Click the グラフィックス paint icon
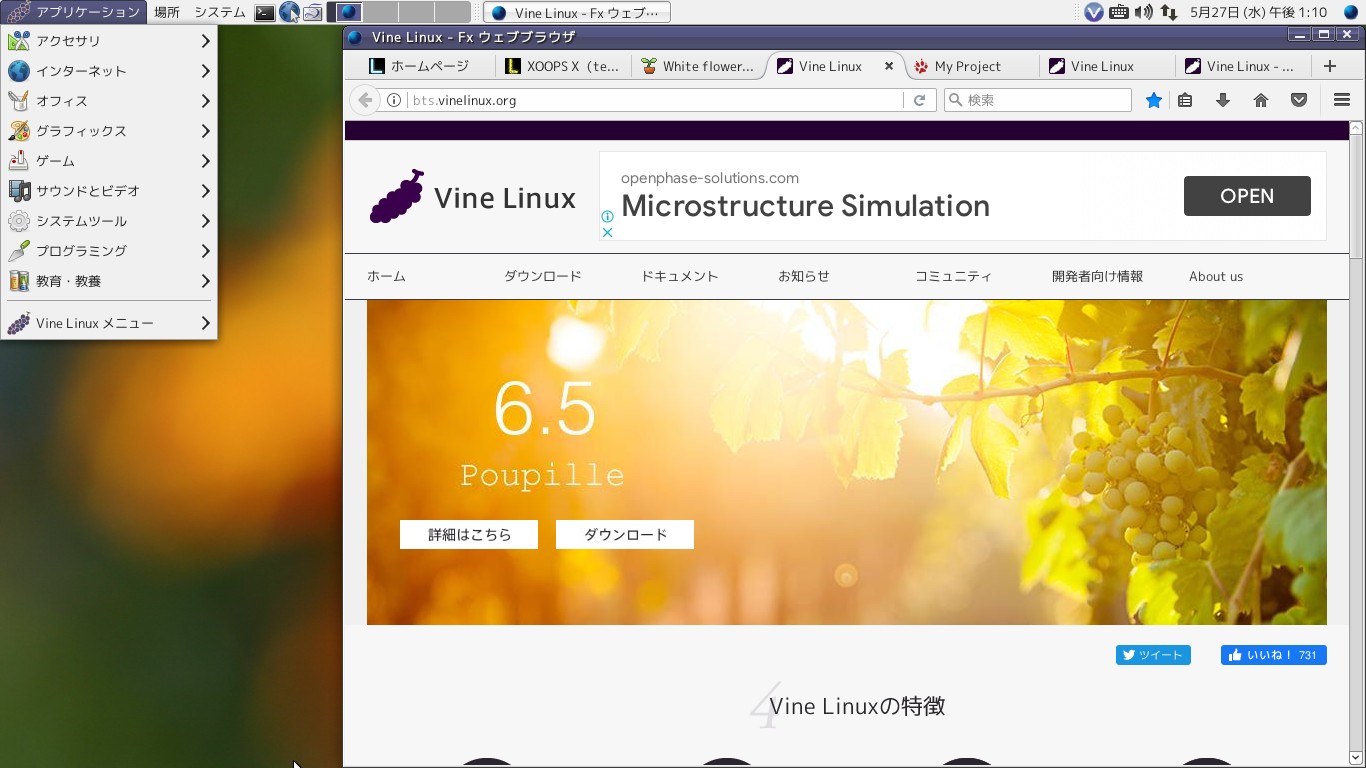This screenshot has height=768, width=1366. click(x=19, y=131)
